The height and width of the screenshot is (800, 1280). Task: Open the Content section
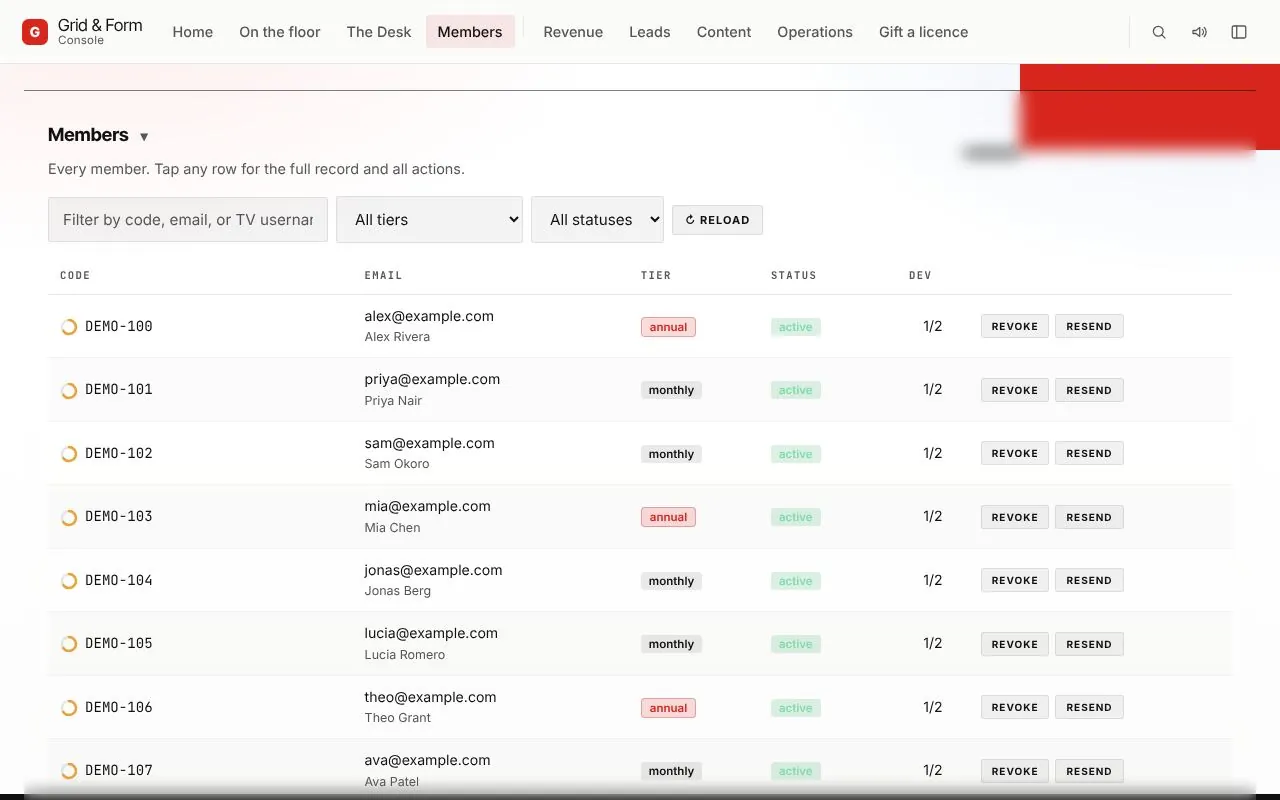724,32
